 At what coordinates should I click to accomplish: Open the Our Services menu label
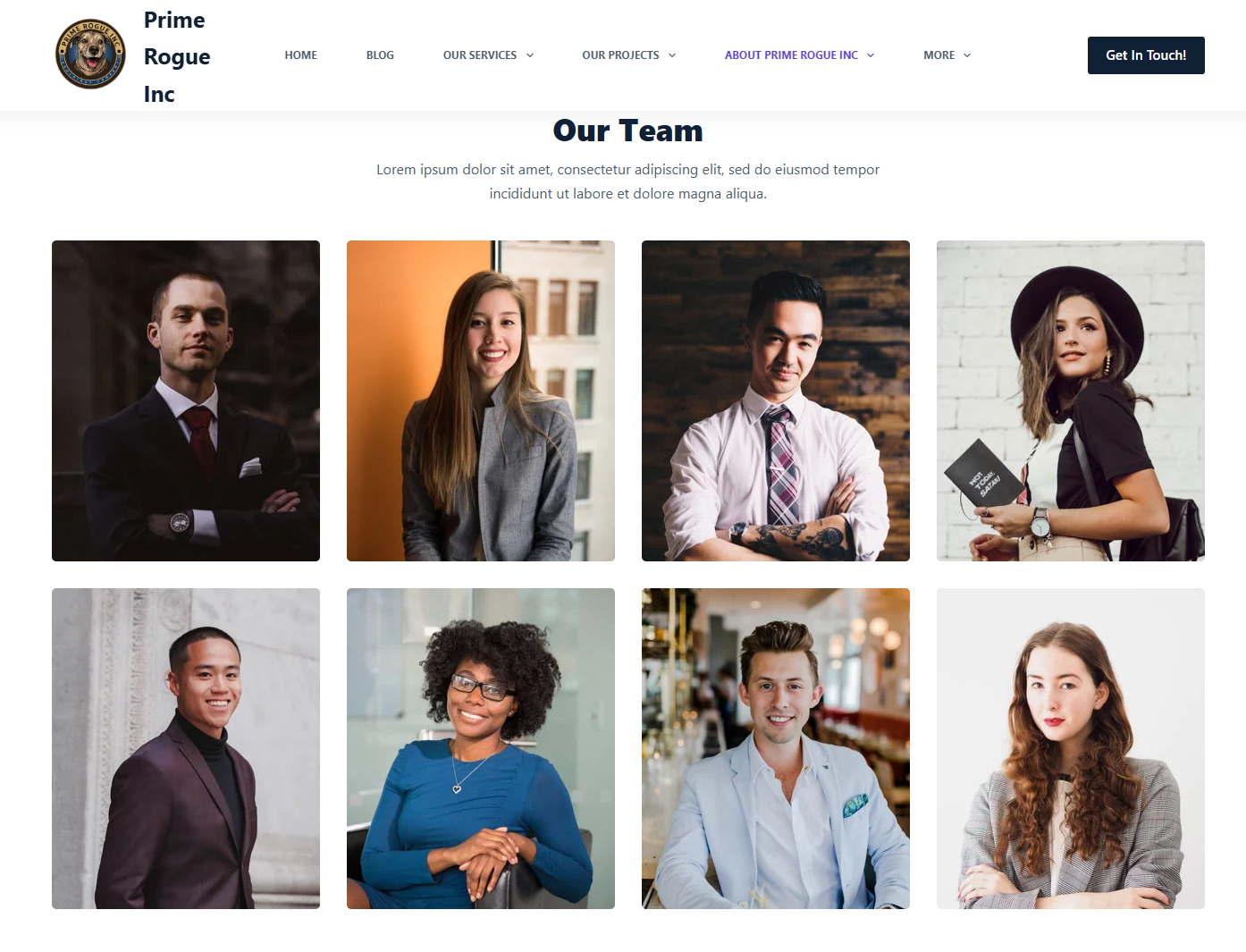480,55
